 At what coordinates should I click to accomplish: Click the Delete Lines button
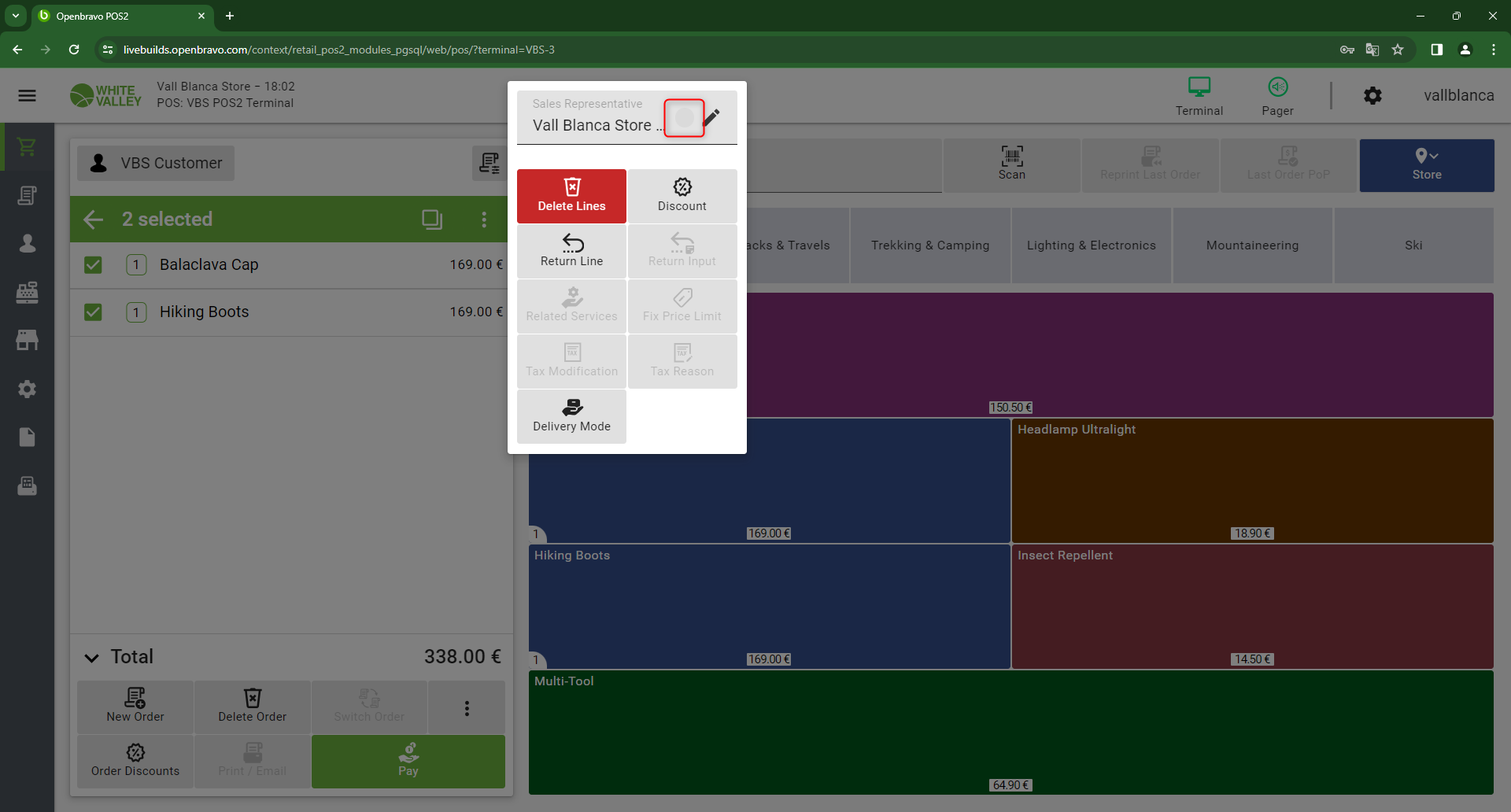(571, 196)
